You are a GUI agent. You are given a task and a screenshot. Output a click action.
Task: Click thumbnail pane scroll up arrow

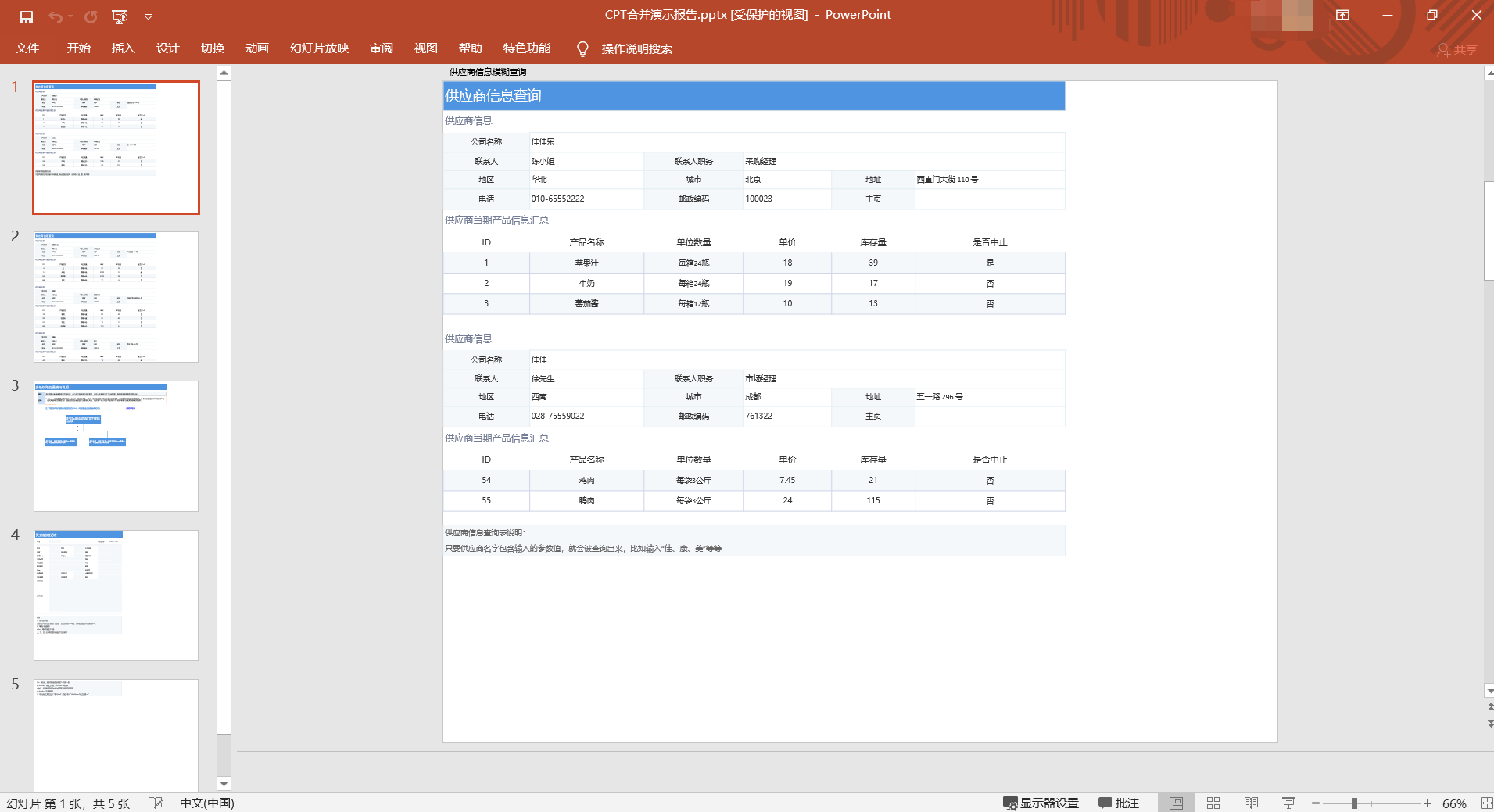pyautogui.click(x=224, y=73)
